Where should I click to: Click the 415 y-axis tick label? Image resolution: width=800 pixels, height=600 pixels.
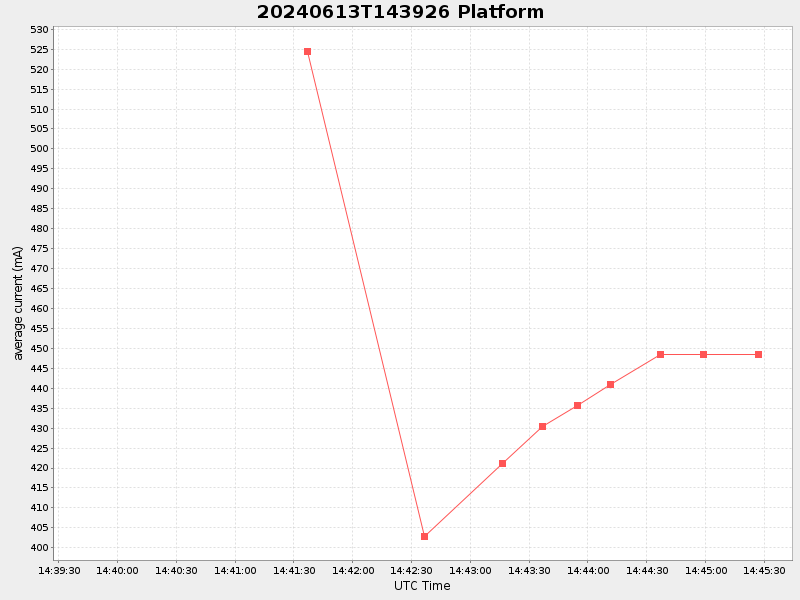click(39, 487)
